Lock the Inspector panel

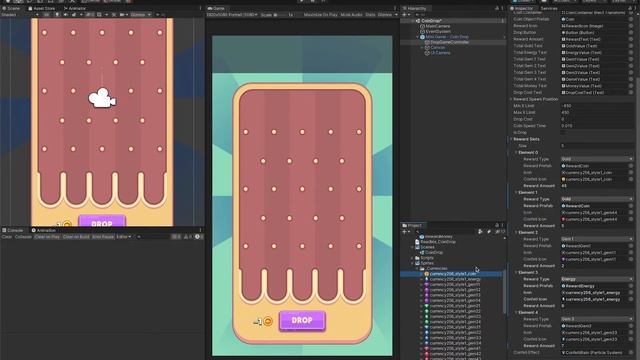click(630, 8)
